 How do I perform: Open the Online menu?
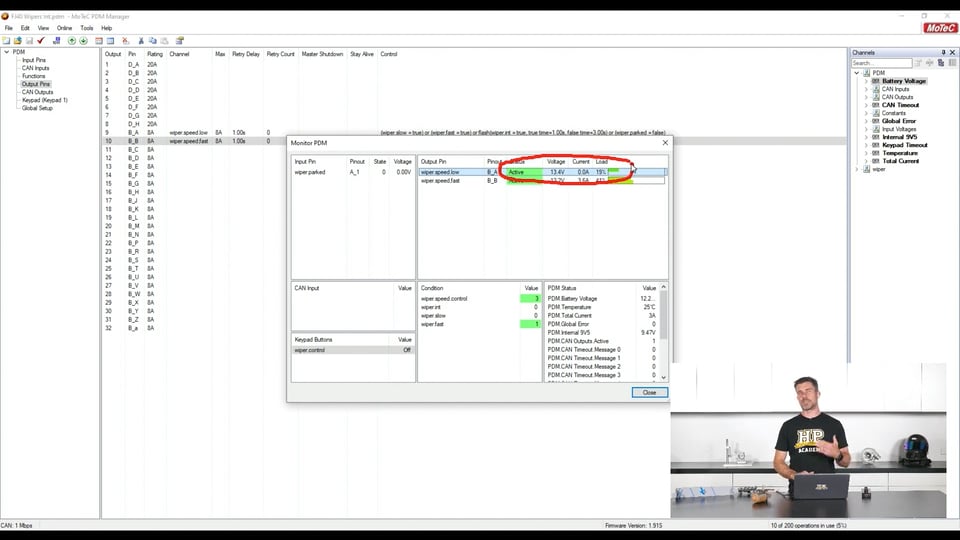[x=64, y=28]
